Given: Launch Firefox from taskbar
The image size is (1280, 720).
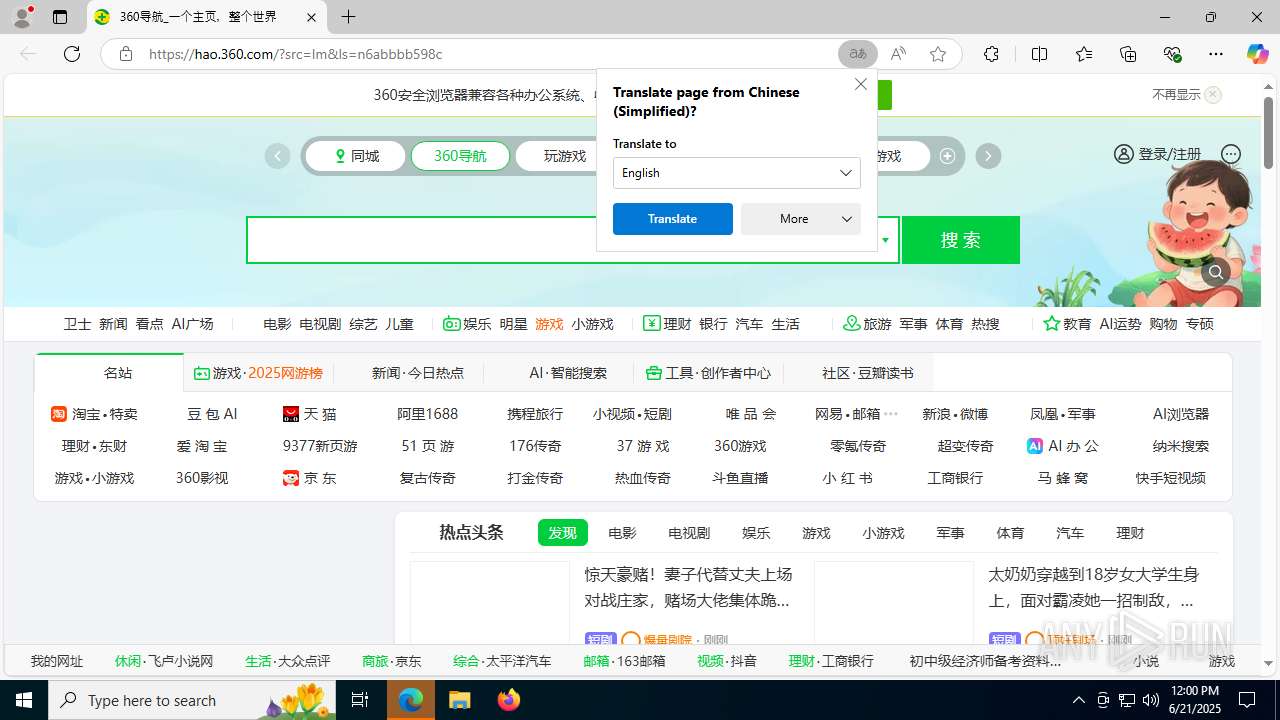Looking at the screenshot, I should pyautogui.click(x=509, y=700).
